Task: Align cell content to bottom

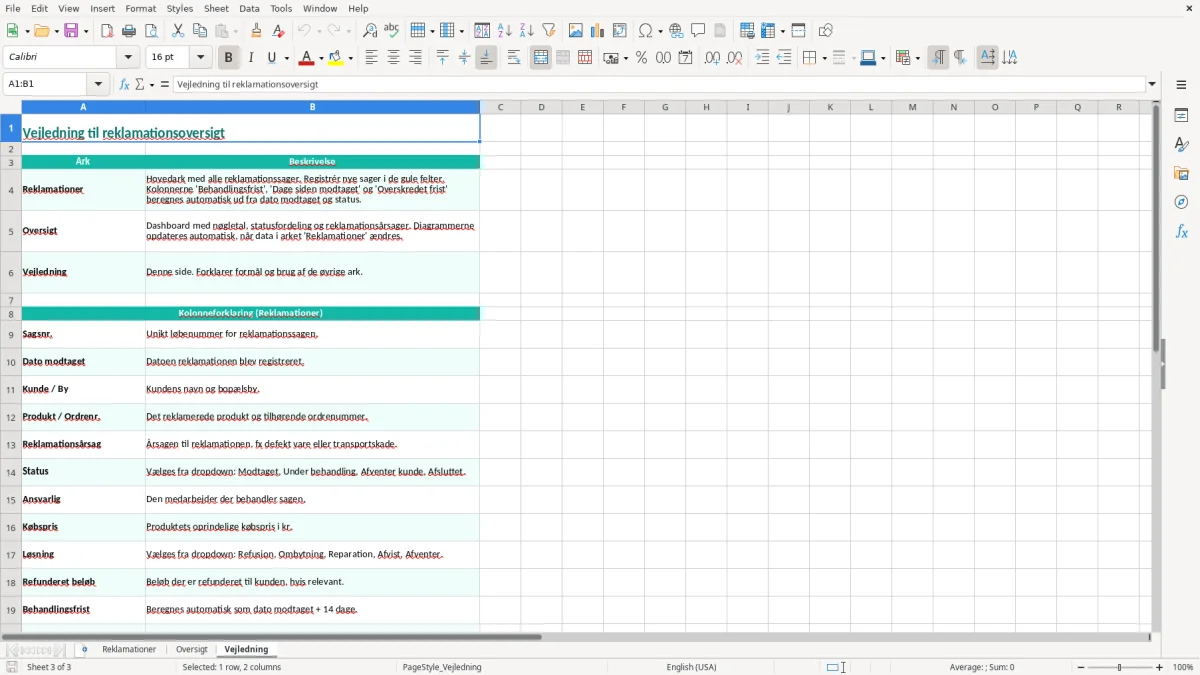Action: (486, 58)
